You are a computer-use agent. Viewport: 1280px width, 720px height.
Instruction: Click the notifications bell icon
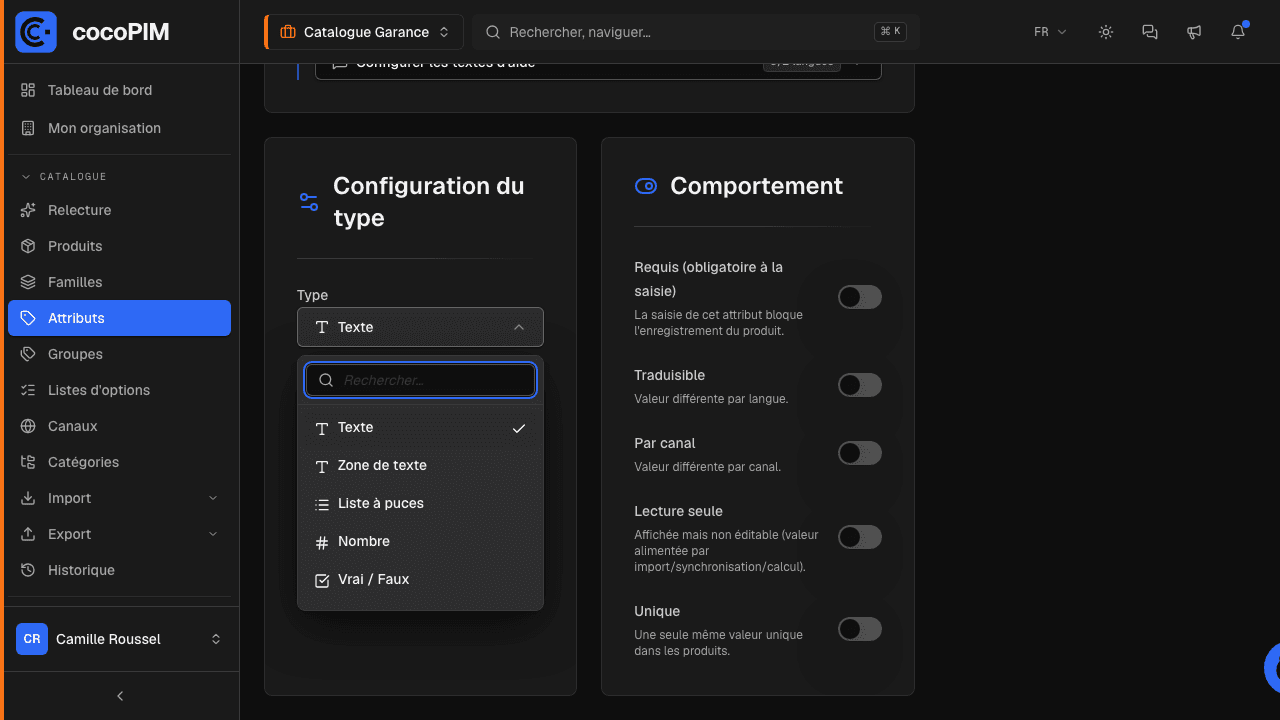1238,32
